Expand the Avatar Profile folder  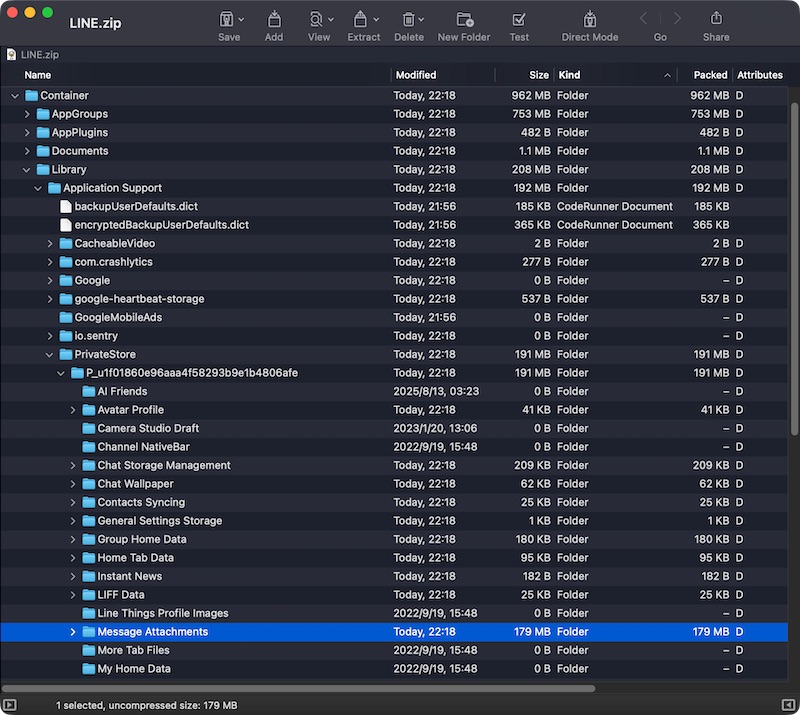click(x=73, y=410)
